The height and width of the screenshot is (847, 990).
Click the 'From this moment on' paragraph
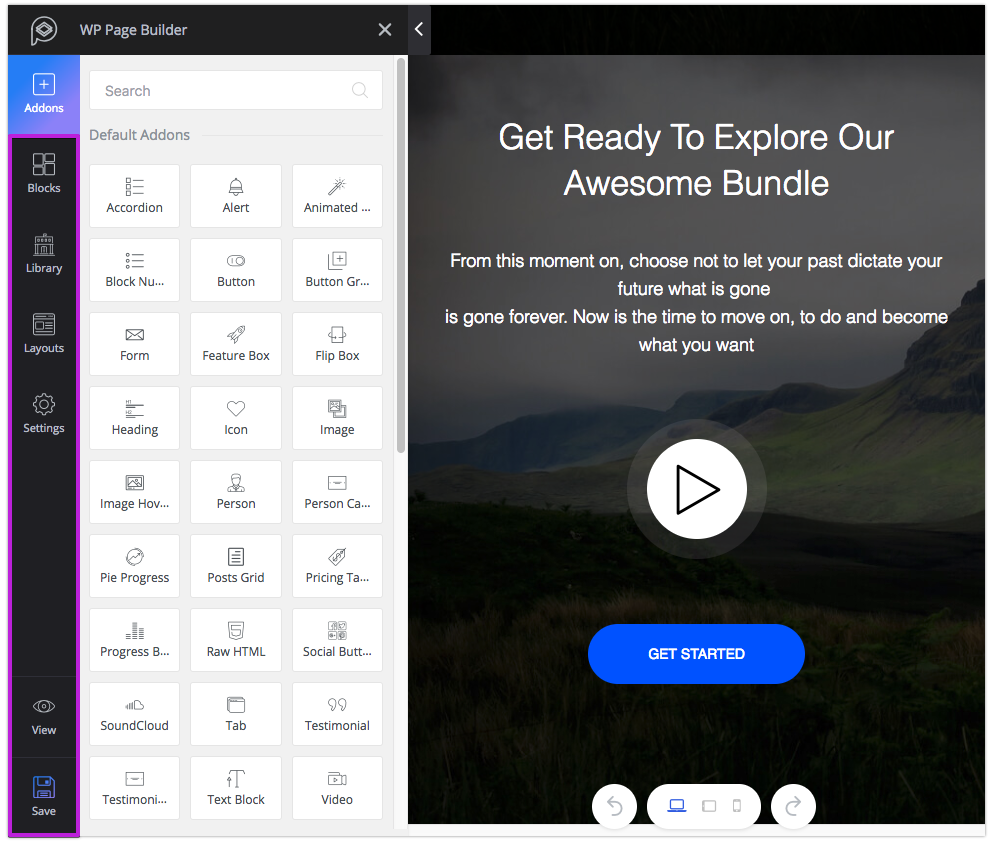tap(696, 302)
